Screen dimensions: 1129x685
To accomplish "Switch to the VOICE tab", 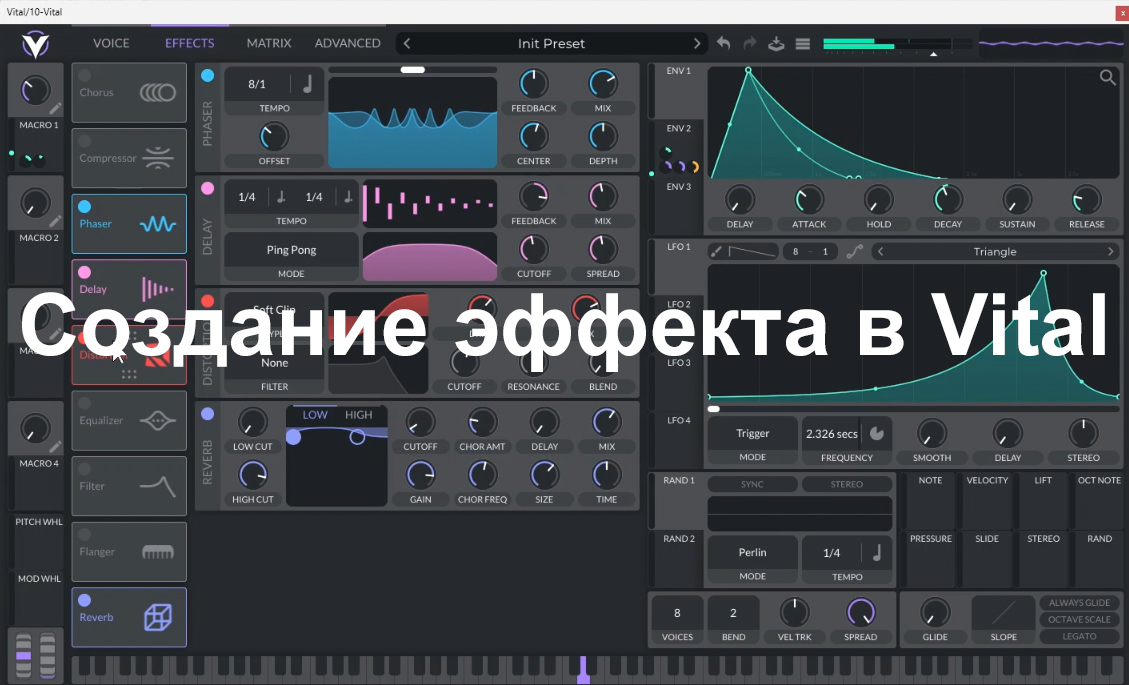I will (x=111, y=43).
